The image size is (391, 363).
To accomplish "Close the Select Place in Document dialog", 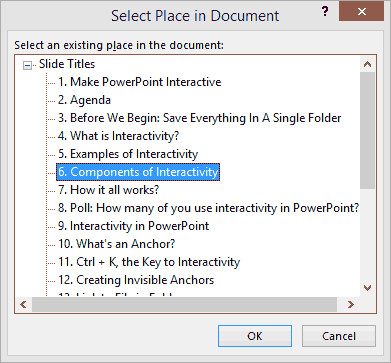I will point(362,11).
